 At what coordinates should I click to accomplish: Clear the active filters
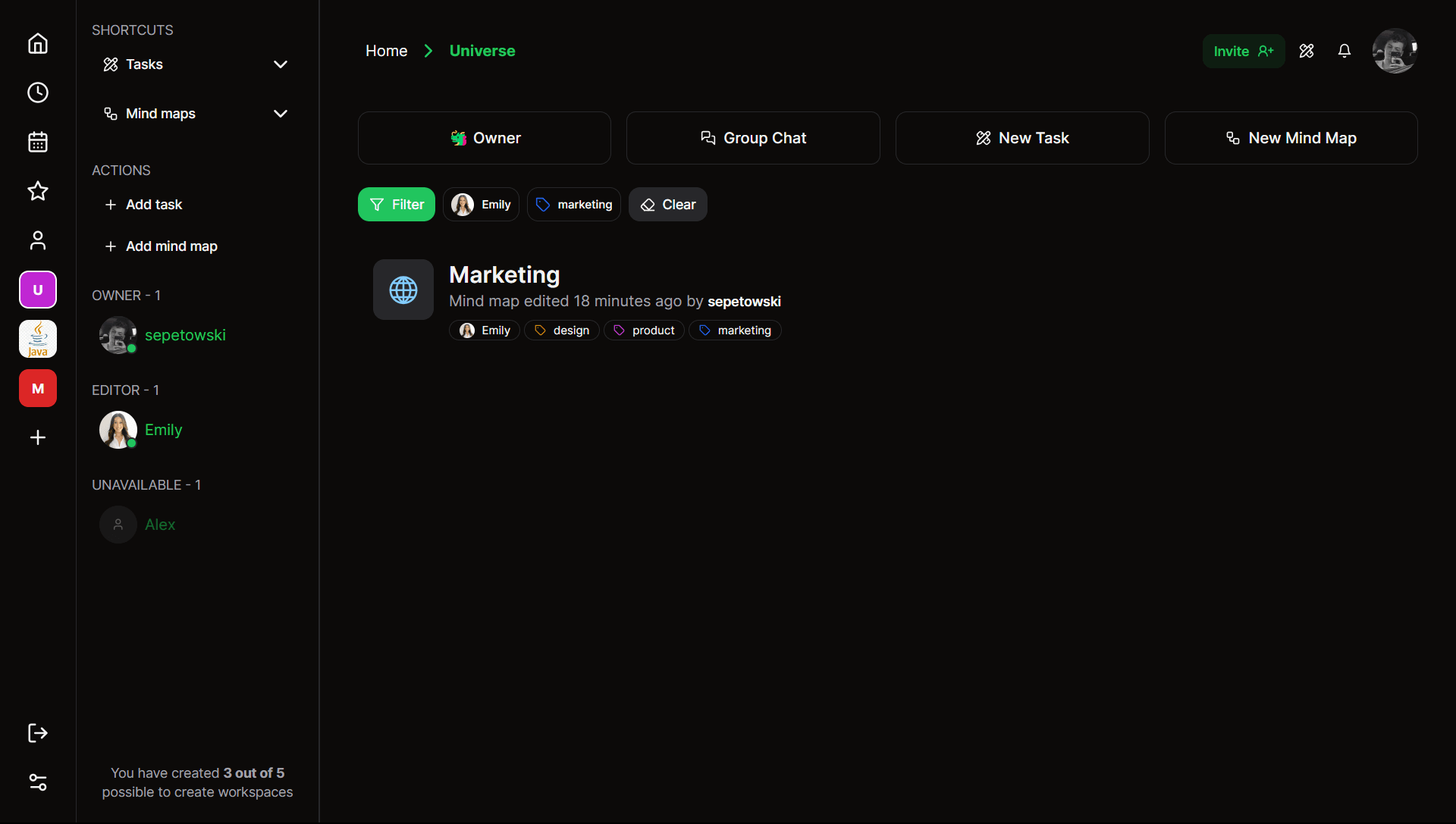[x=668, y=204]
